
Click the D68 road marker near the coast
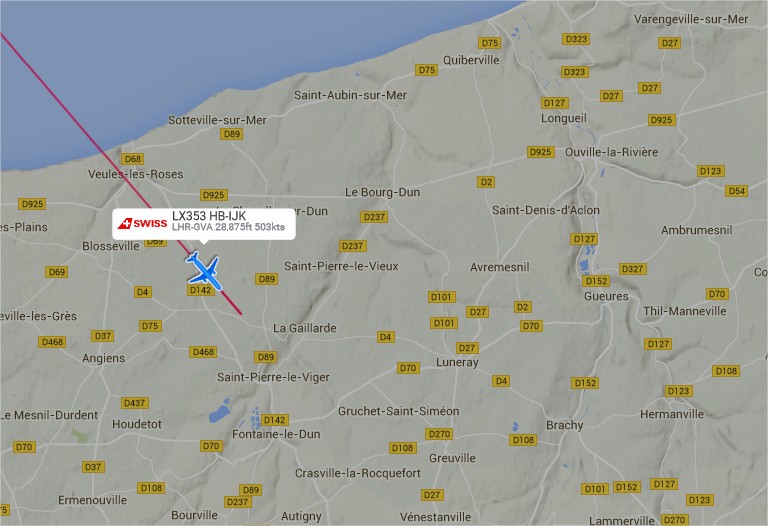[132, 159]
